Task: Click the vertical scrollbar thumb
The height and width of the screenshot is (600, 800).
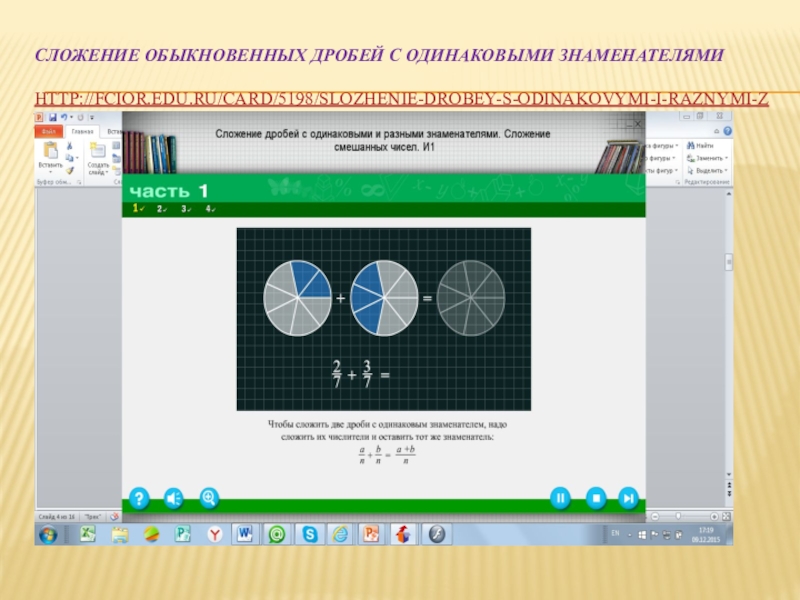Action: click(729, 262)
